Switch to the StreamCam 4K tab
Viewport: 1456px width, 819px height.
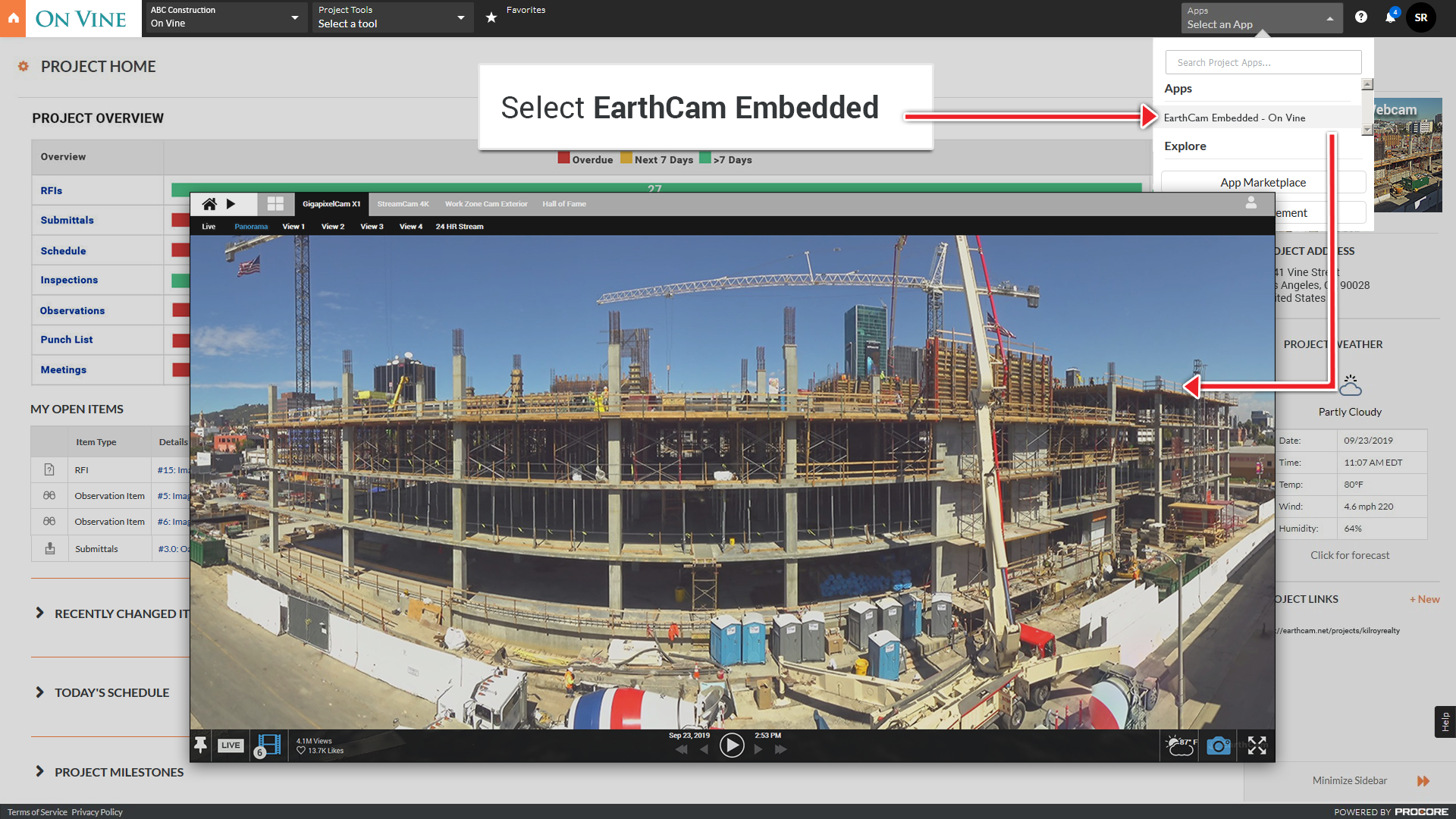click(403, 204)
